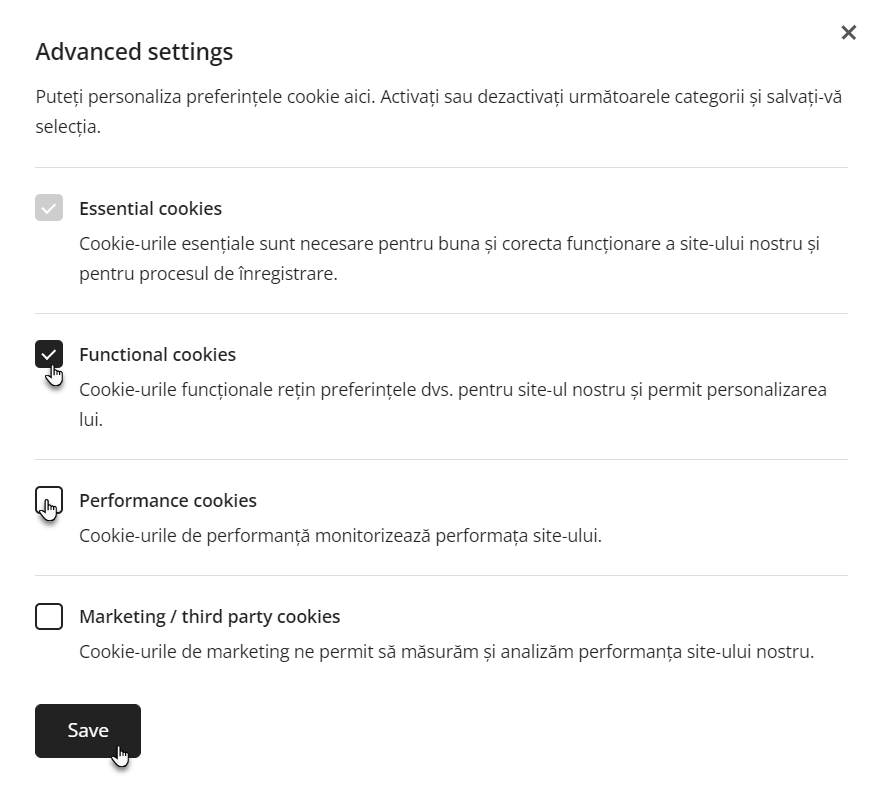This screenshot has height=792, width=884.
Task: Select the Performance cookies label
Action: point(168,501)
